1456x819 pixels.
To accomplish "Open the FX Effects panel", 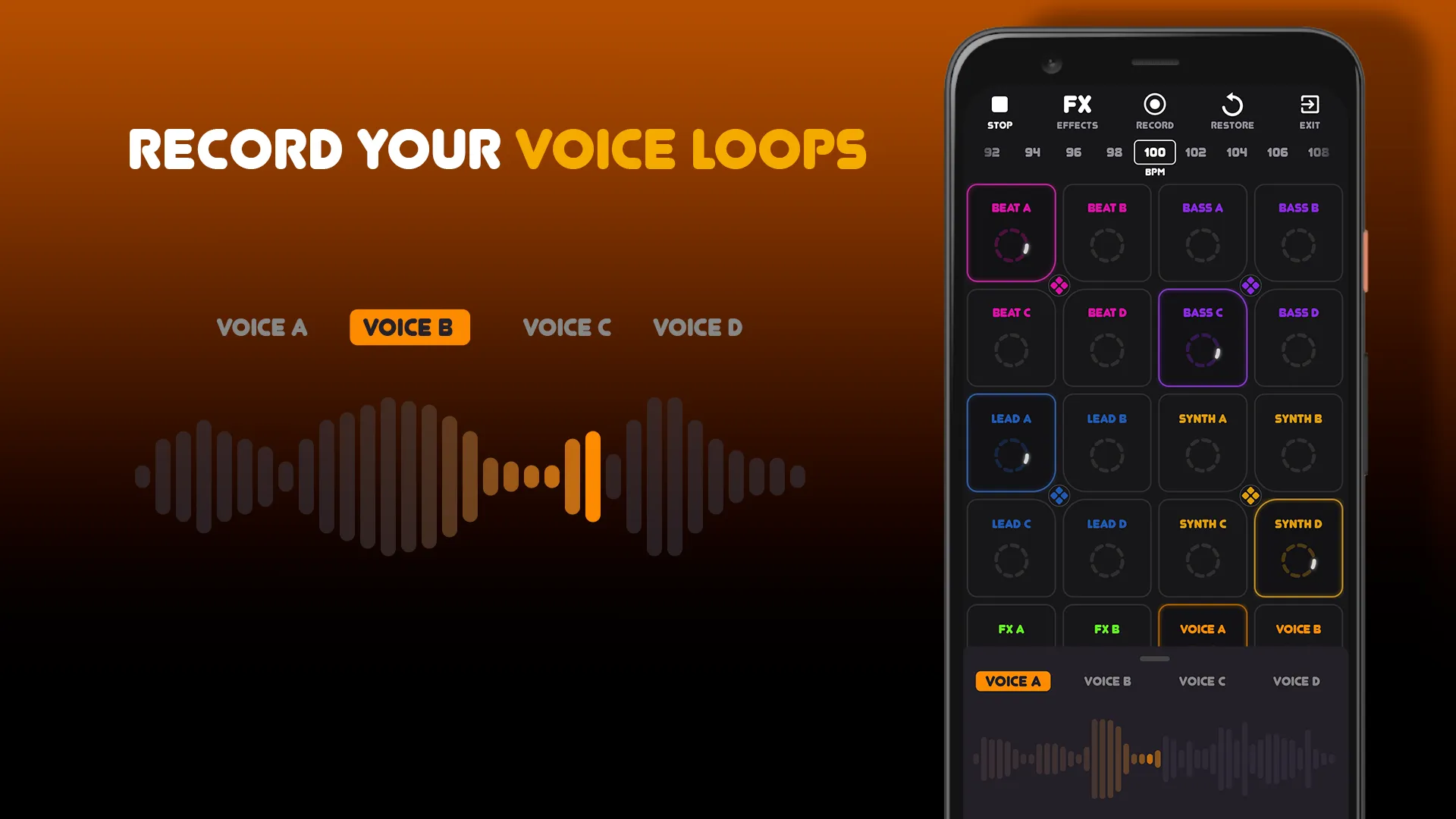I will point(1077,110).
